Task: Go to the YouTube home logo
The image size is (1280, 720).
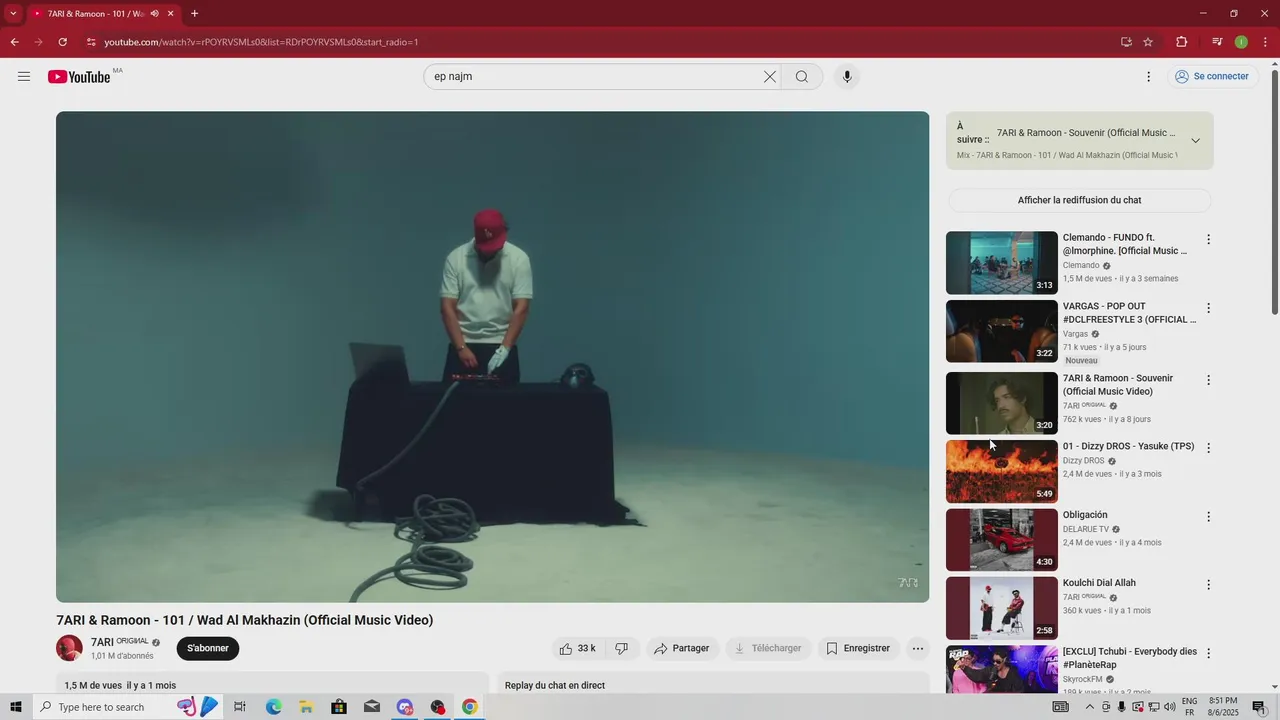Action: pos(79,77)
